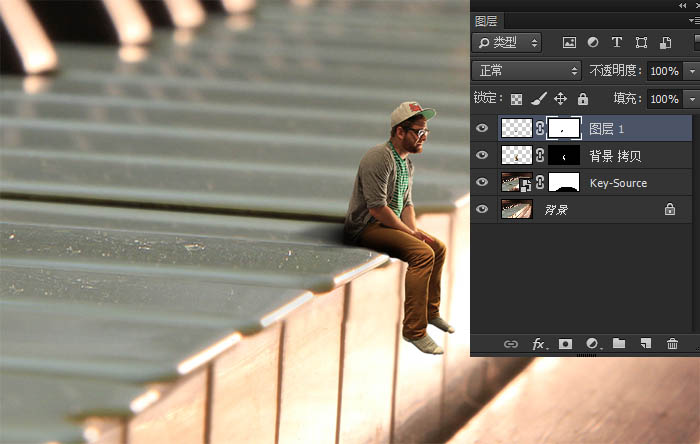Create a new layer group folder
This screenshot has width=700, height=444.
619,344
